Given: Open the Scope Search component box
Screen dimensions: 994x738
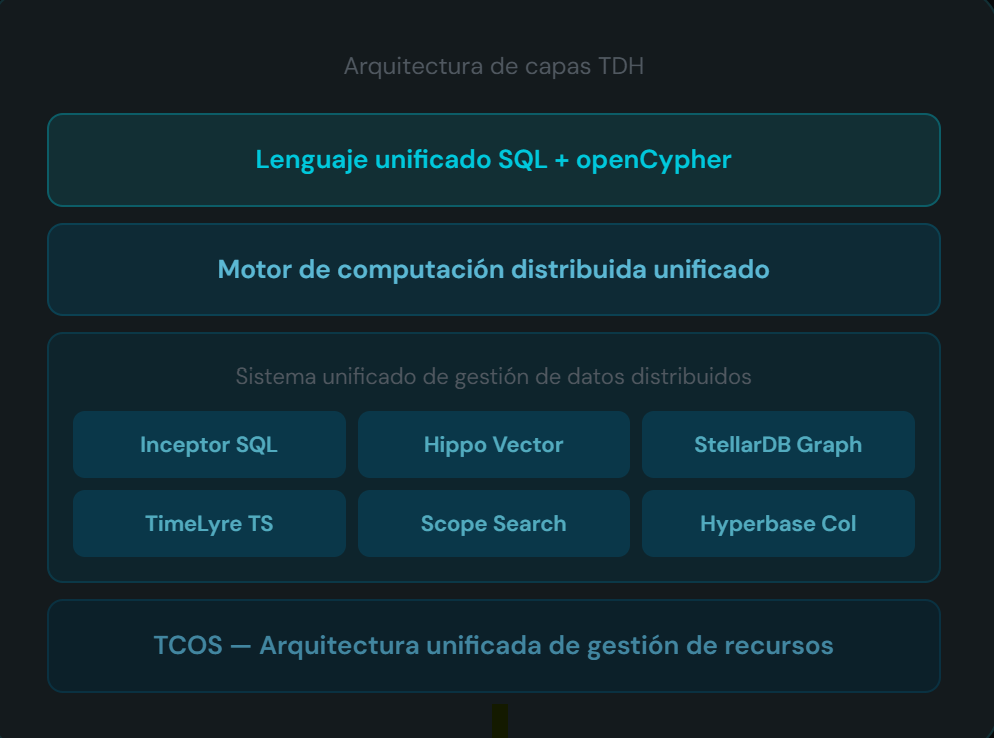Looking at the screenshot, I should coord(493,524).
